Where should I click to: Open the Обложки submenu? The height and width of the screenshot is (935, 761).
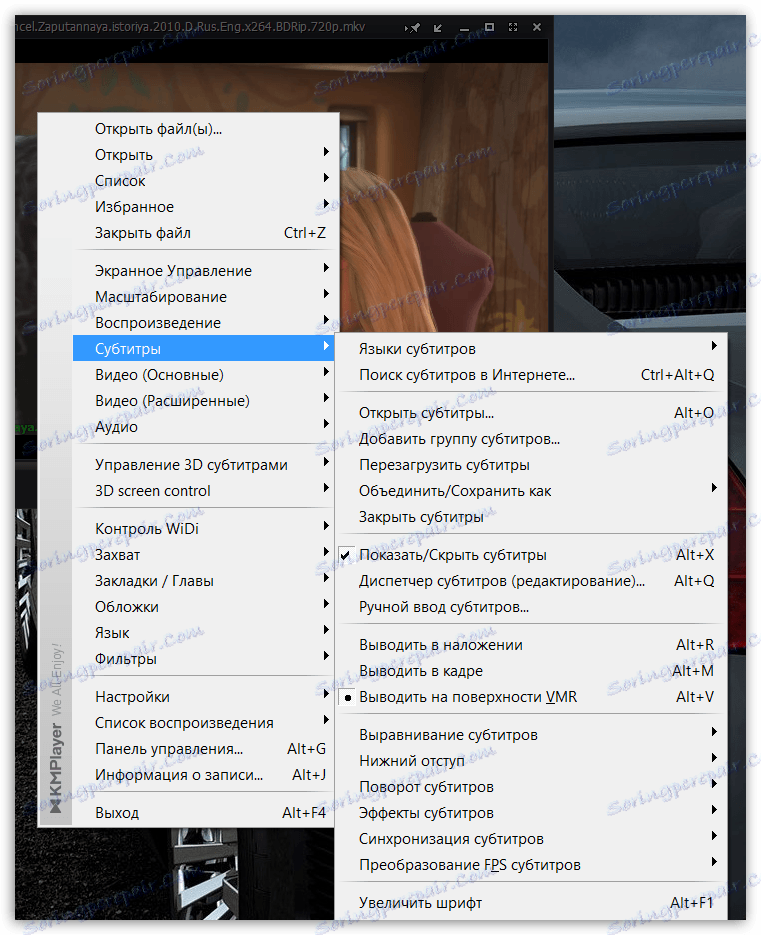click(205, 607)
